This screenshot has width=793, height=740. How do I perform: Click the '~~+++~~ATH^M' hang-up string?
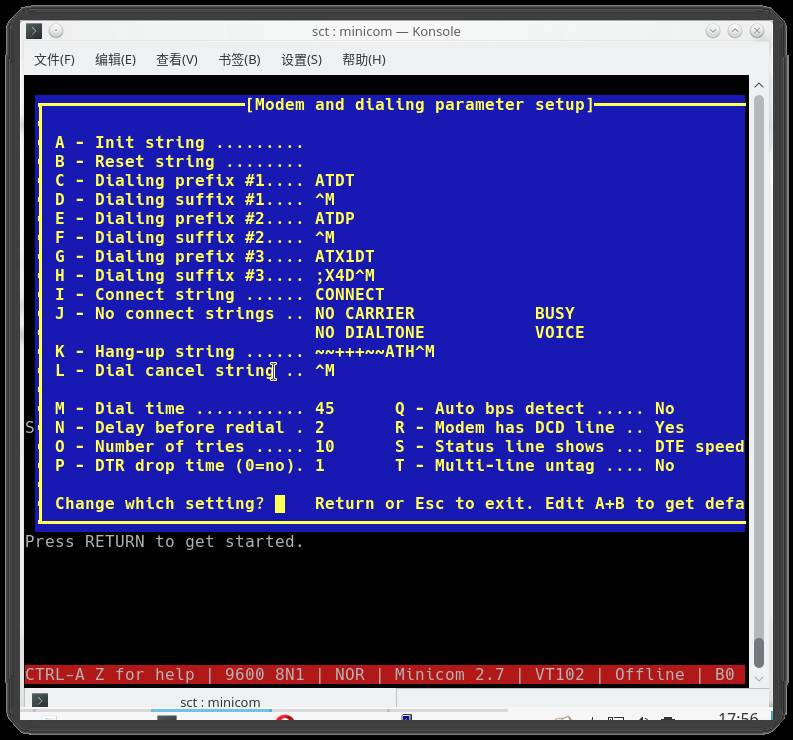click(374, 352)
